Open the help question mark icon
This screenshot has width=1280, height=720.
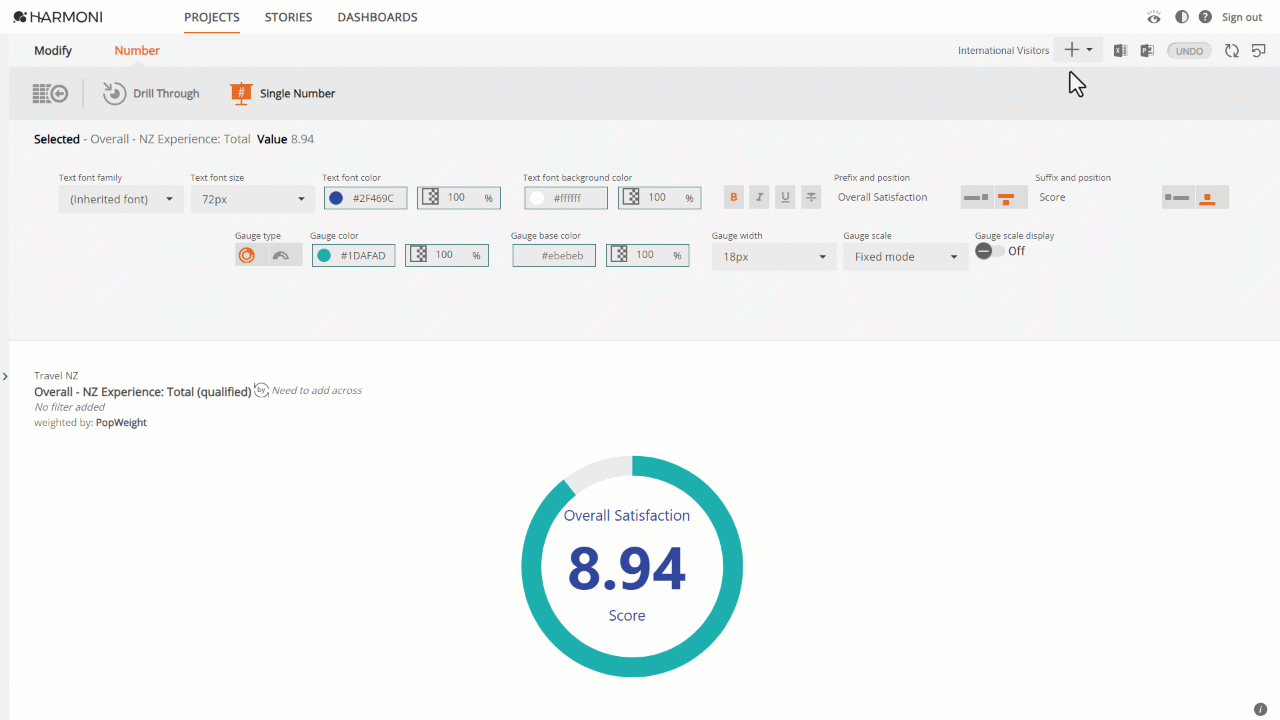(x=1205, y=17)
